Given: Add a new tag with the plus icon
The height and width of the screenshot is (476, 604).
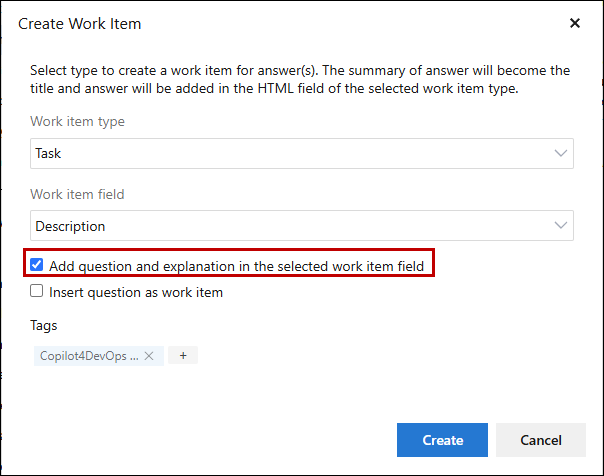Looking at the screenshot, I should click(x=183, y=355).
